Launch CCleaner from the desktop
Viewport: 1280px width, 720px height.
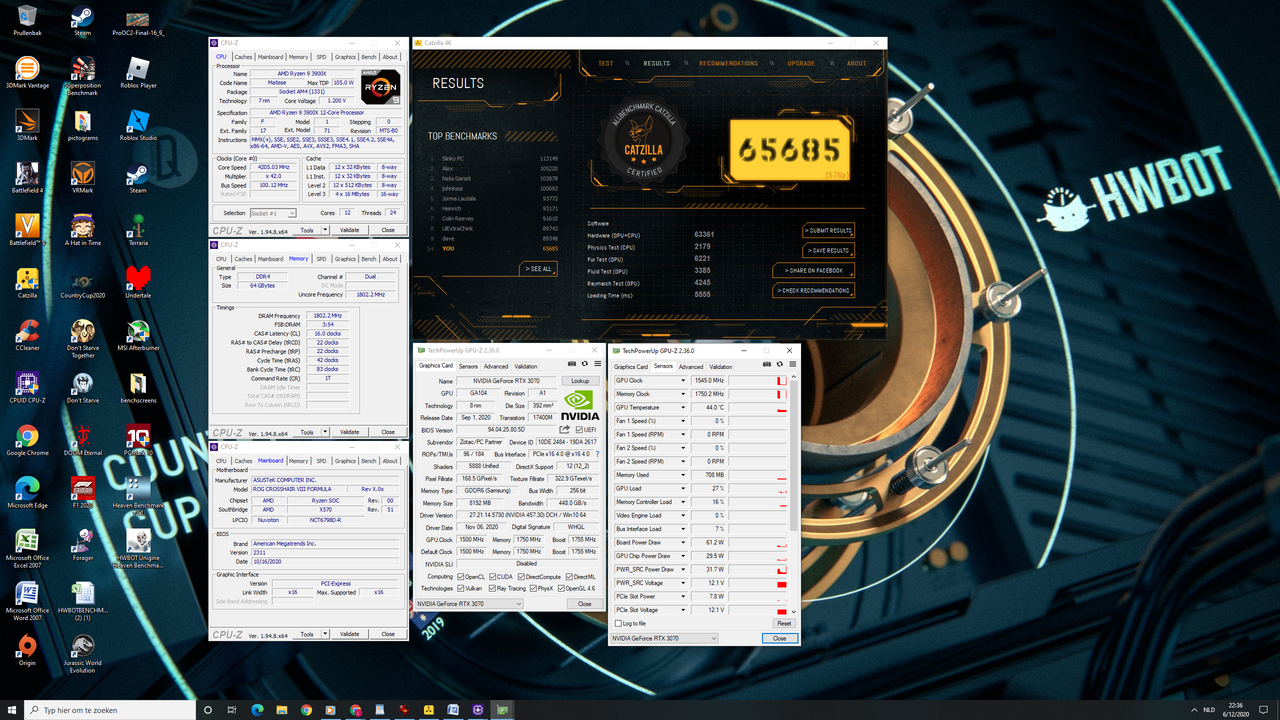(27, 335)
